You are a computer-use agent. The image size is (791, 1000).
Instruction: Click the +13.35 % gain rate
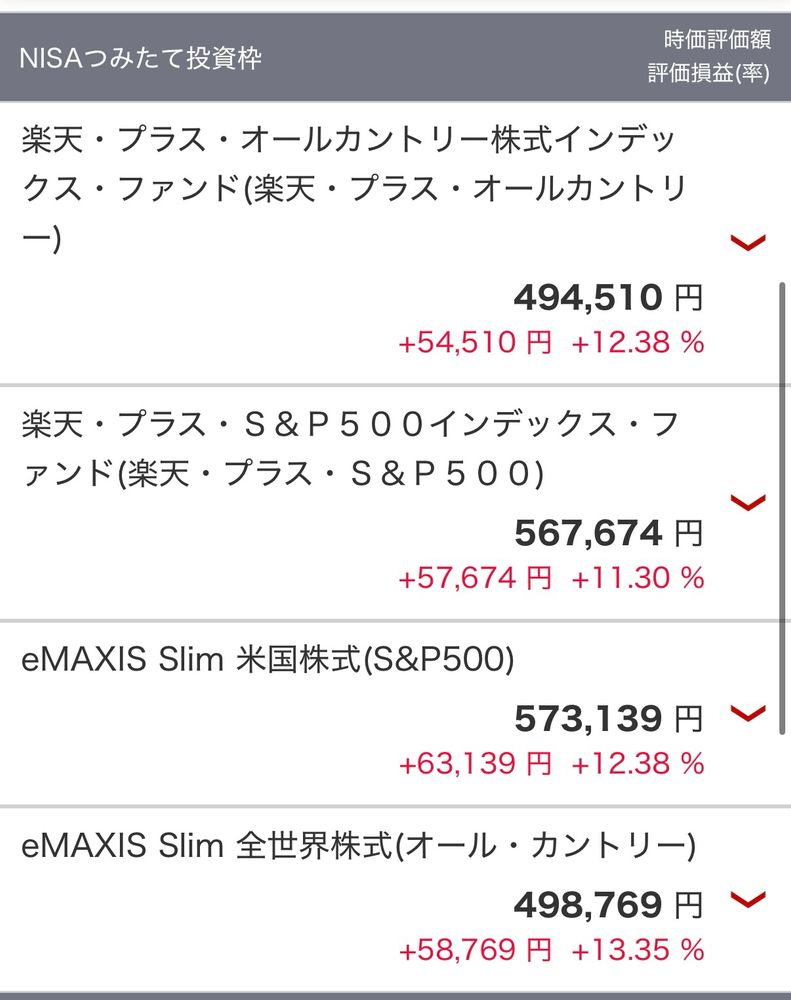(638, 949)
